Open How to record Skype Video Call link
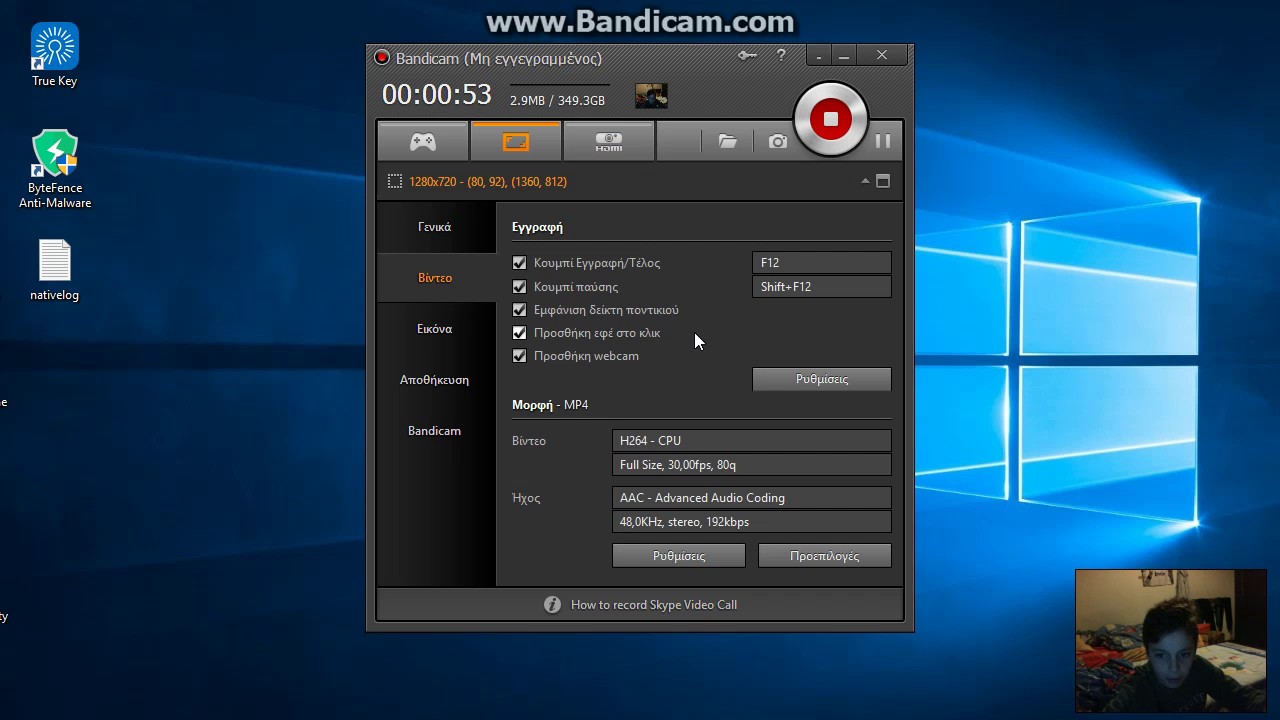 (x=654, y=605)
